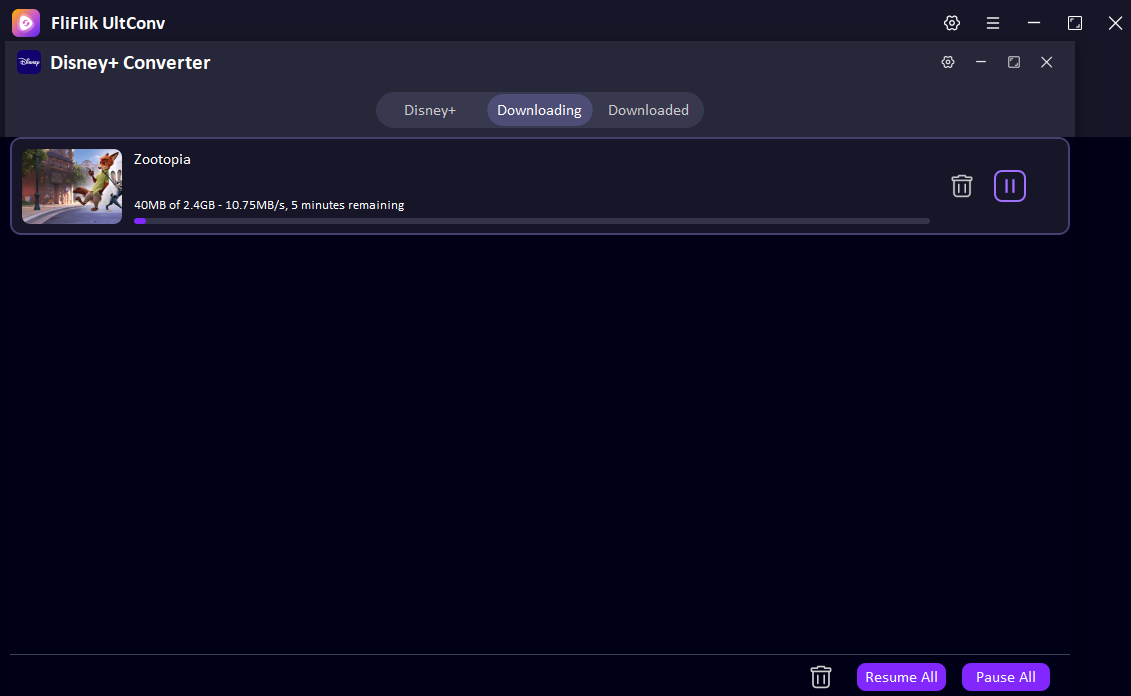This screenshot has width=1131, height=696.
Task: Click the Disney+ logo icon in converter header
Action: click(28, 62)
